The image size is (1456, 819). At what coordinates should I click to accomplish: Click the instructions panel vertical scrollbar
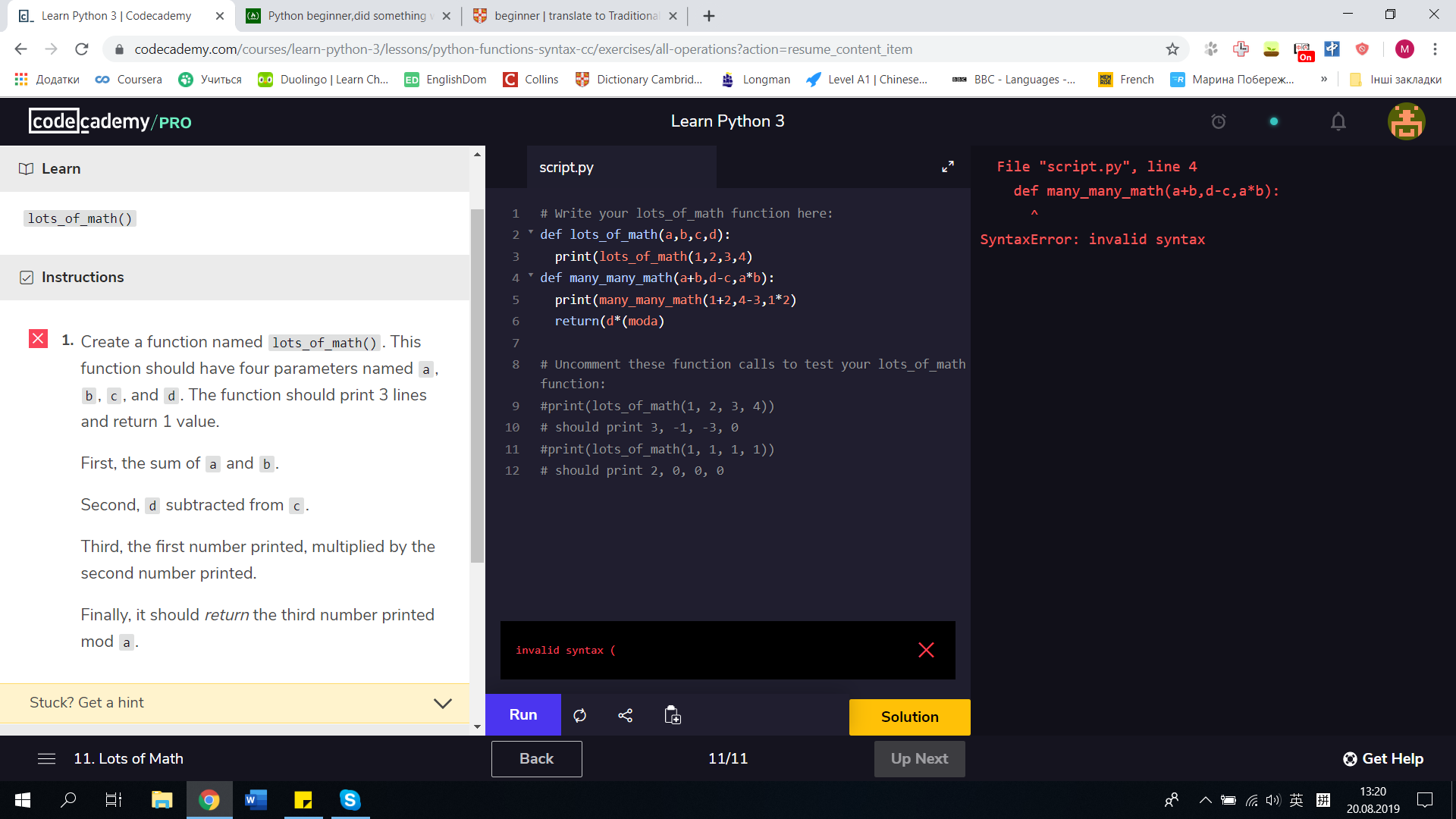click(477, 379)
